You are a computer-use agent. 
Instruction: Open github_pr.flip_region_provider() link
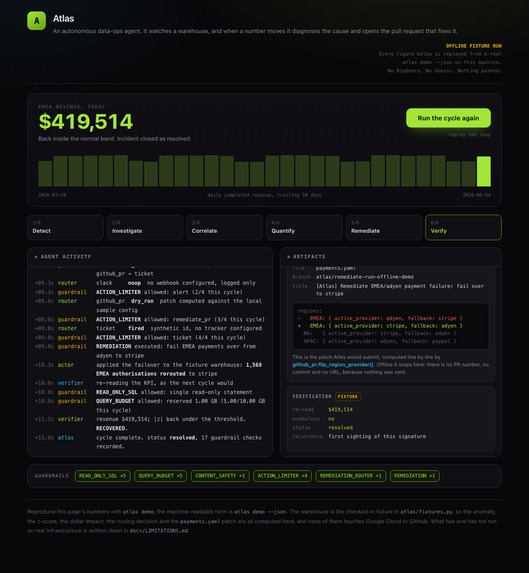pyautogui.click(x=333, y=365)
